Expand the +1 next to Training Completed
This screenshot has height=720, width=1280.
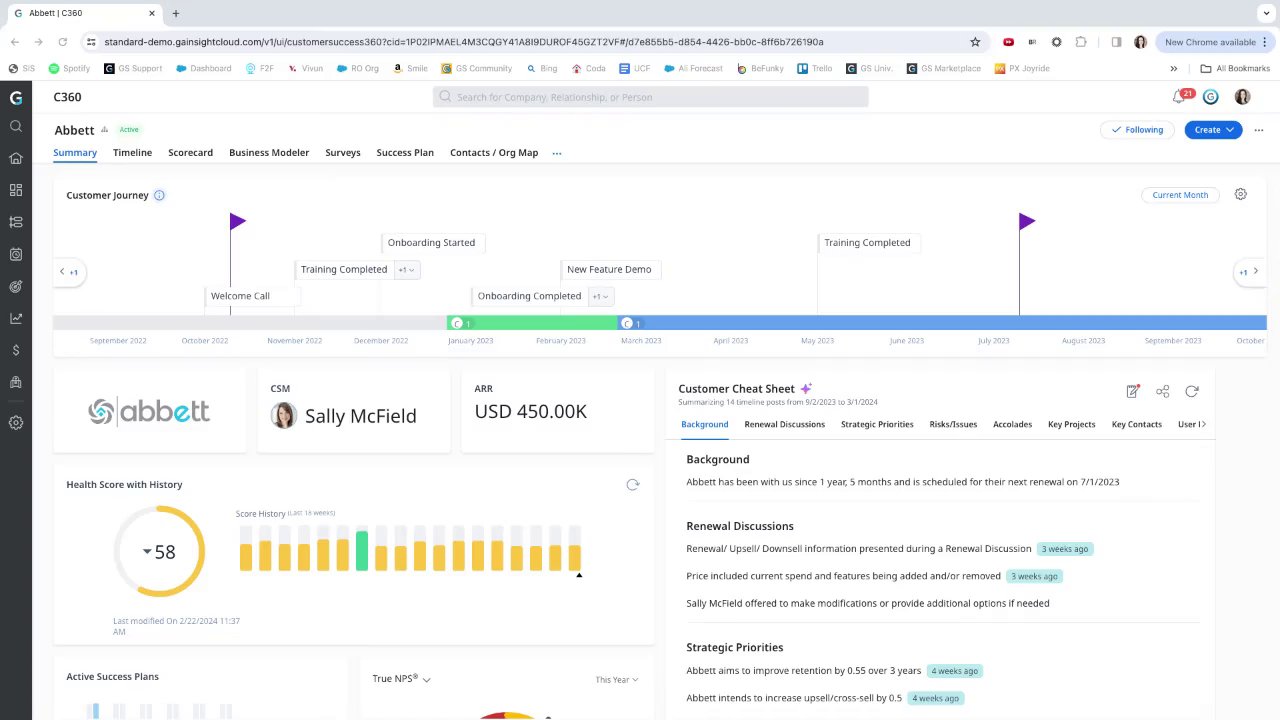point(406,270)
